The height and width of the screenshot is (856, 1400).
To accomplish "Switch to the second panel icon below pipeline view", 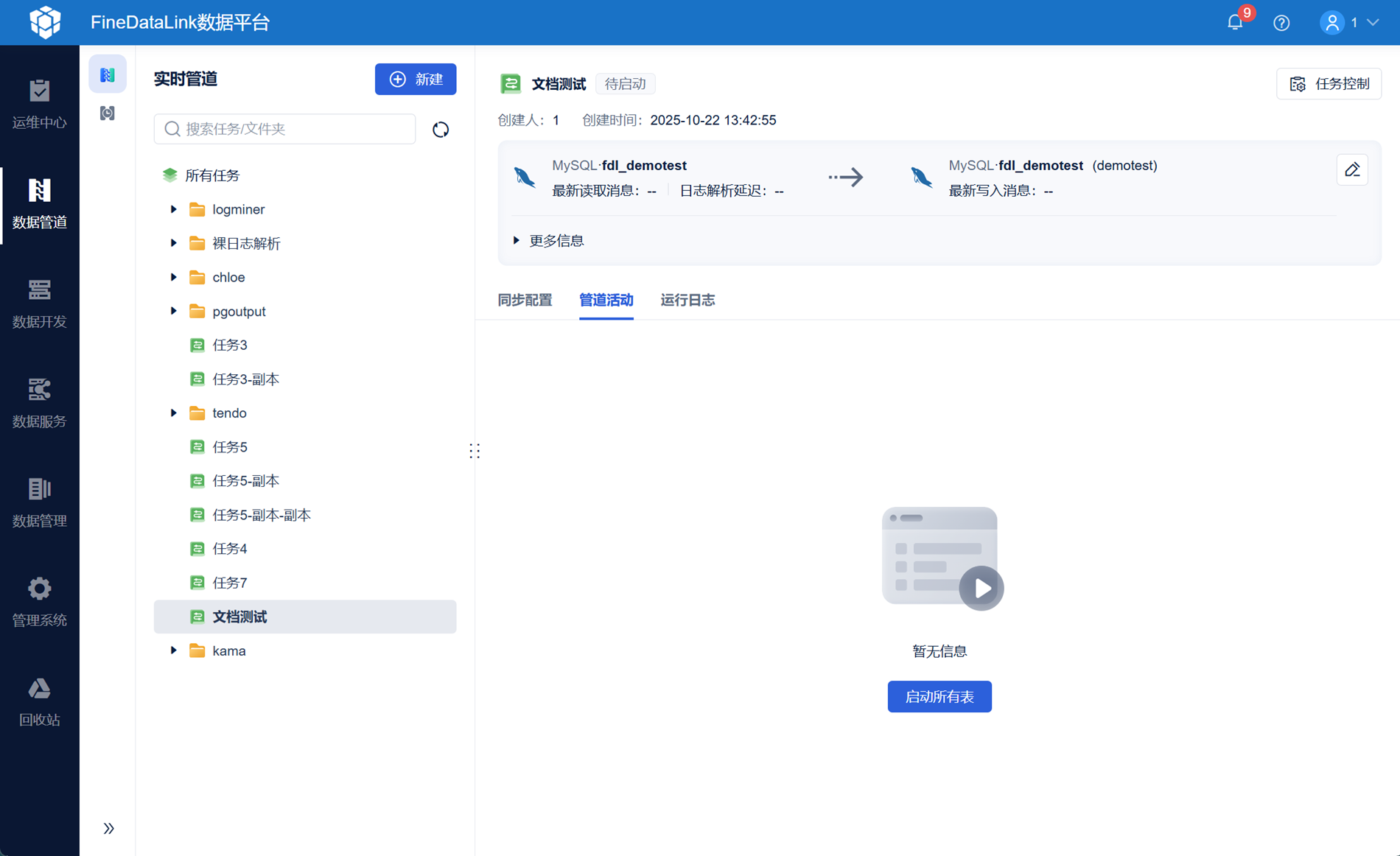I will click(x=108, y=113).
